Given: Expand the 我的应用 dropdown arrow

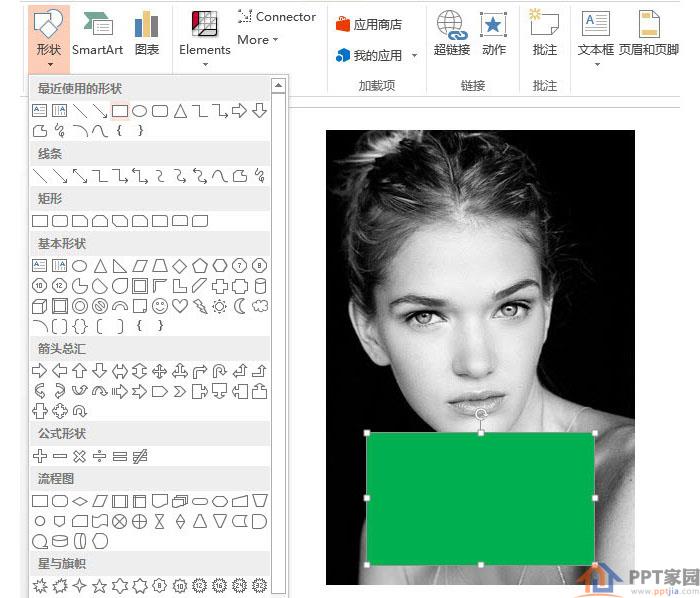Looking at the screenshot, I should tap(415, 56).
